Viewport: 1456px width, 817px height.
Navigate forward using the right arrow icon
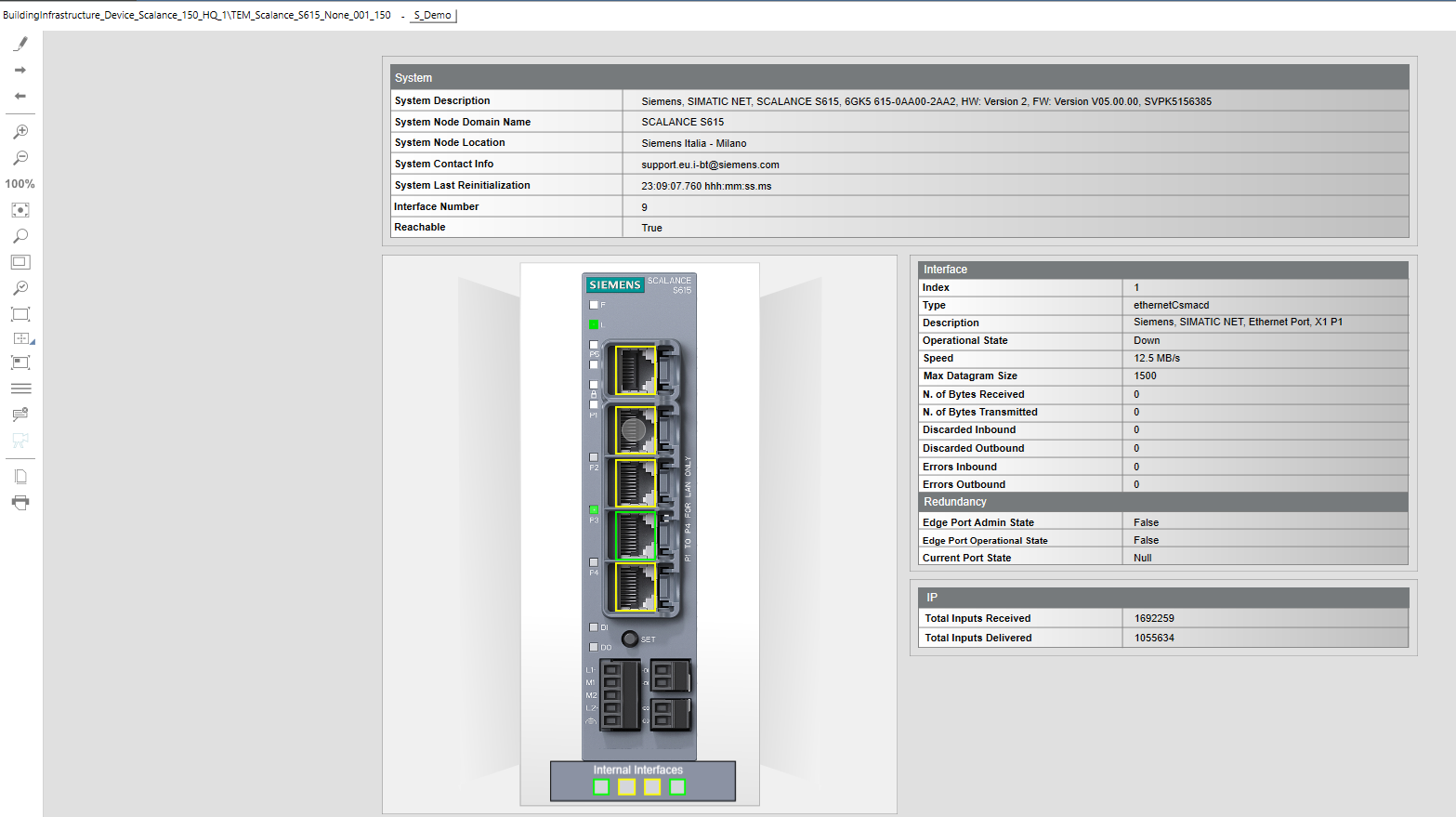tap(20, 69)
